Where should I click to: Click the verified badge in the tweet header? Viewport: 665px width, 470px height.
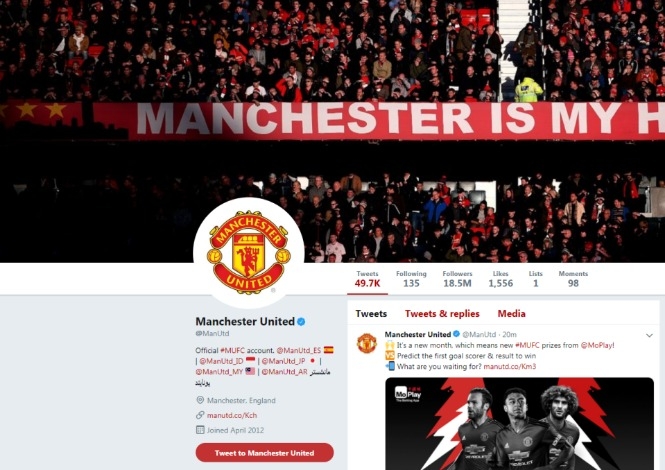(456, 334)
